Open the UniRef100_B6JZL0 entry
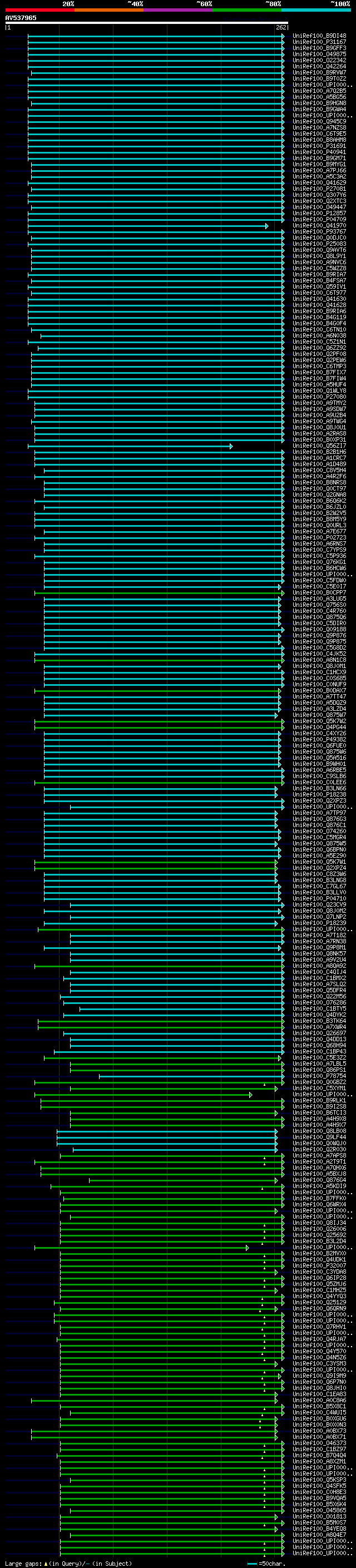Viewport: 356px width, 1568px height. pyautogui.click(x=319, y=507)
